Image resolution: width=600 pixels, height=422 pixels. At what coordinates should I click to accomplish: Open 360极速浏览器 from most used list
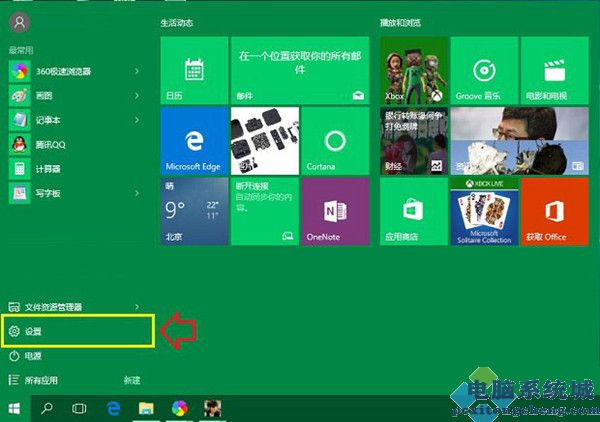coord(75,71)
